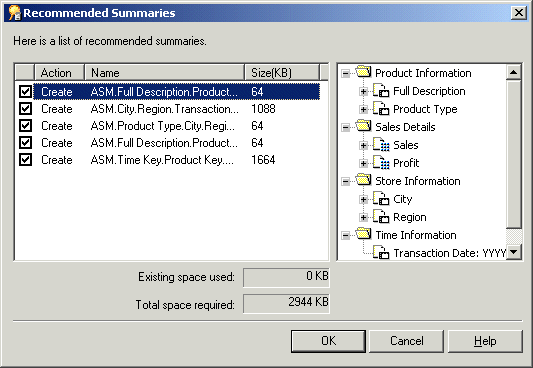
Task: Click the OK button
Action: coord(328,341)
